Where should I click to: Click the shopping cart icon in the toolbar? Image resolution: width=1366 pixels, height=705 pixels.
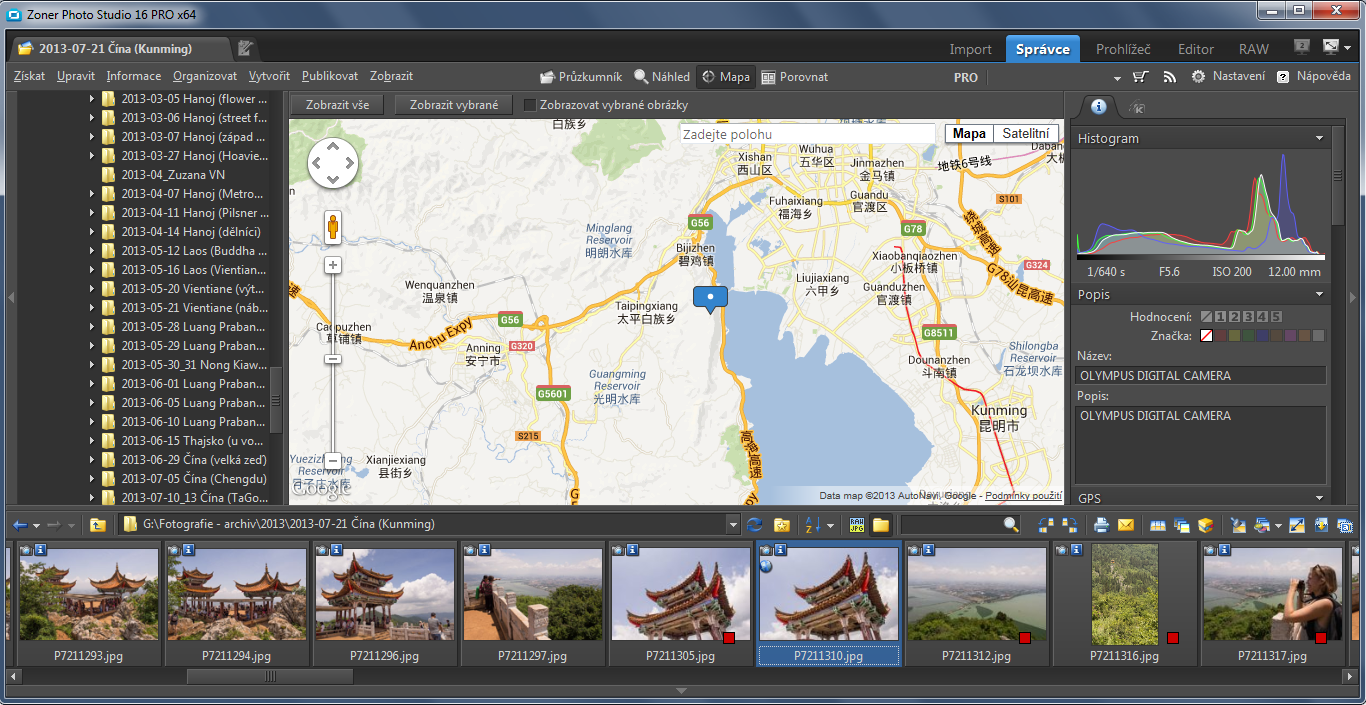click(x=1140, y=77)
